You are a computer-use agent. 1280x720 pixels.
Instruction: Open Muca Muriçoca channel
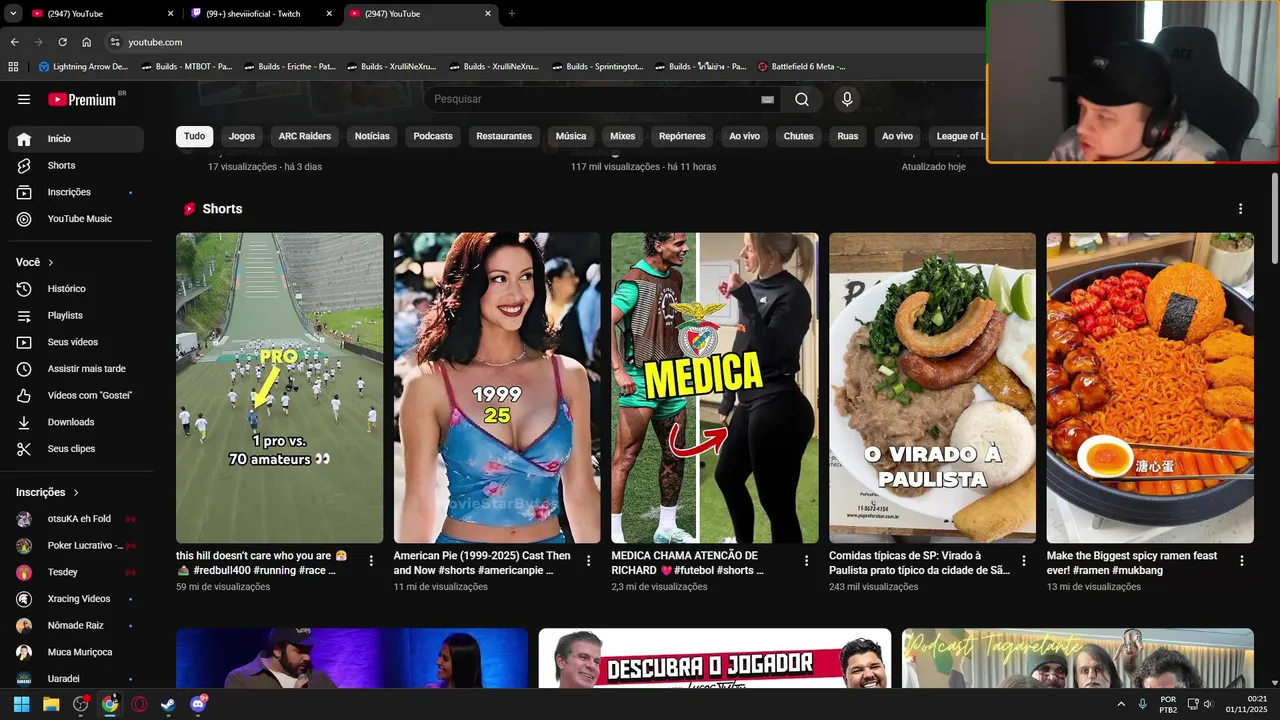tap(76, 652)
